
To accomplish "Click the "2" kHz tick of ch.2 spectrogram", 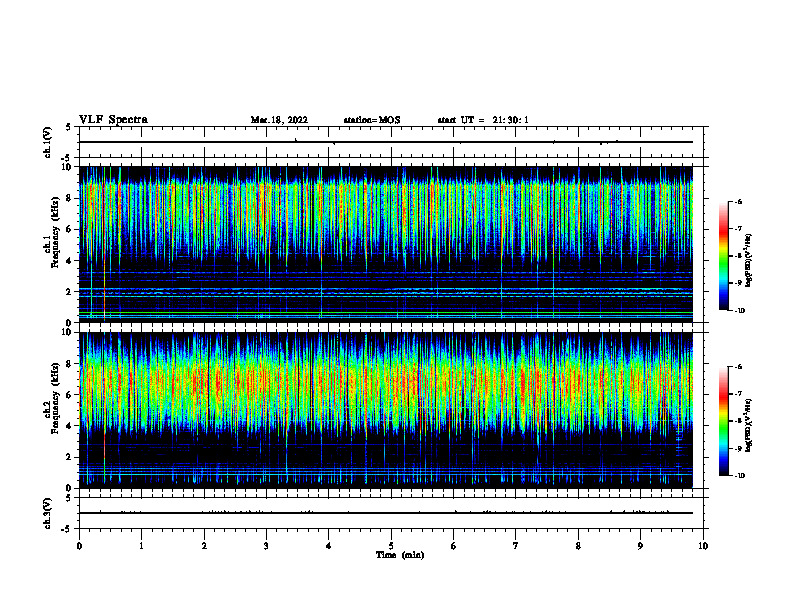I will (x=69, y=457).
